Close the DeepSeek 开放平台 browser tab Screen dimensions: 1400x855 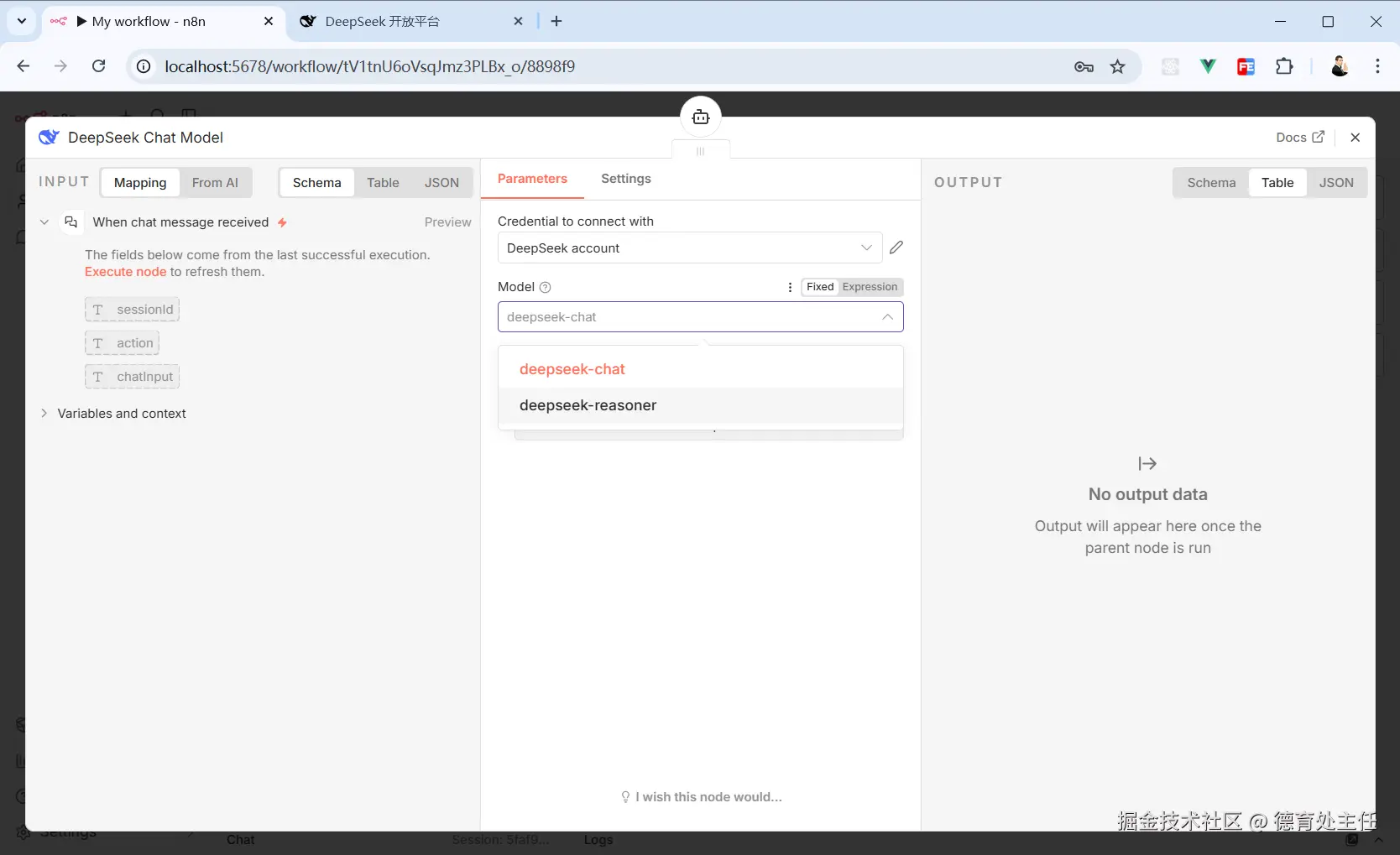pos(519,21)
